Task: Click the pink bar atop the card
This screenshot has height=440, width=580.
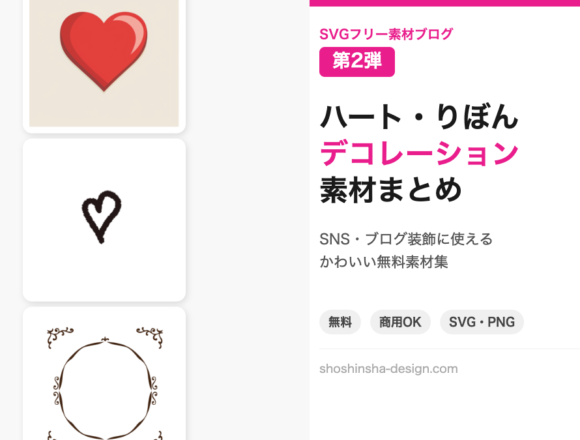Action: click(445, 3)
